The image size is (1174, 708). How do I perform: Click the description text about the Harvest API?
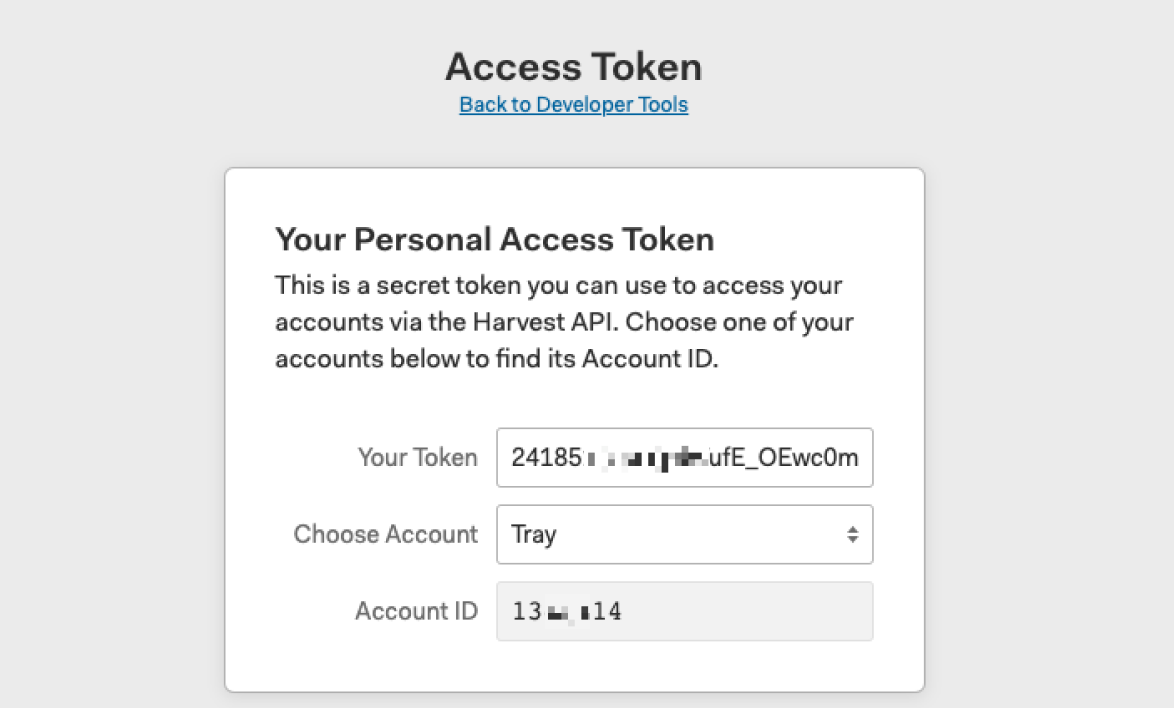(x=564, y=321)
